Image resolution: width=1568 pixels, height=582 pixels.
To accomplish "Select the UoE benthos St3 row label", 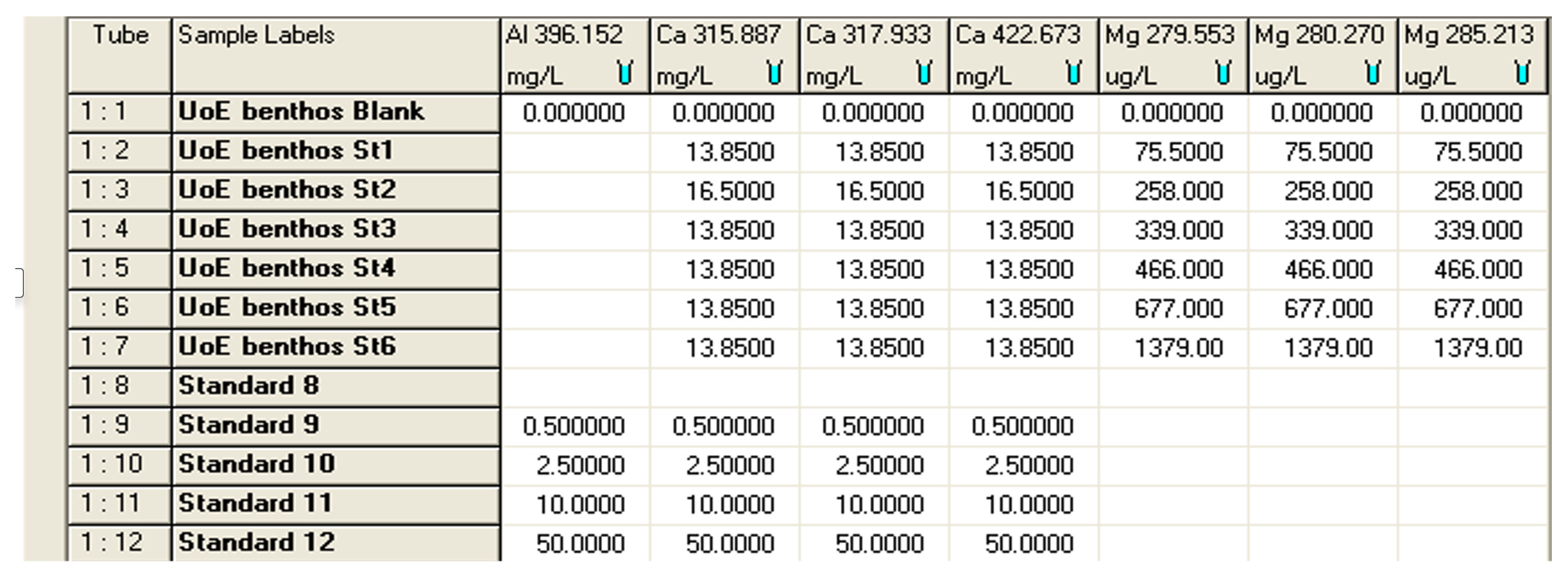I will click(335, 230).
